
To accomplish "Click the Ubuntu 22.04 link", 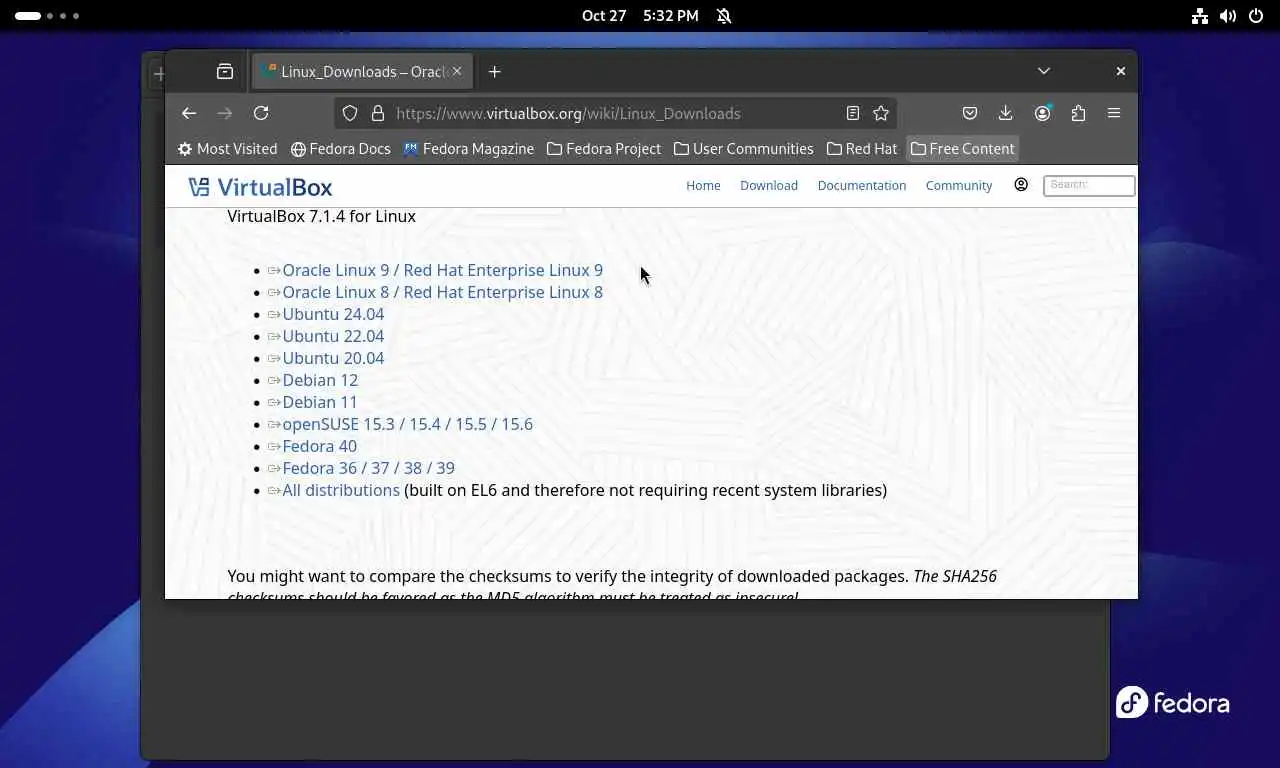I will tap(333, 336).
